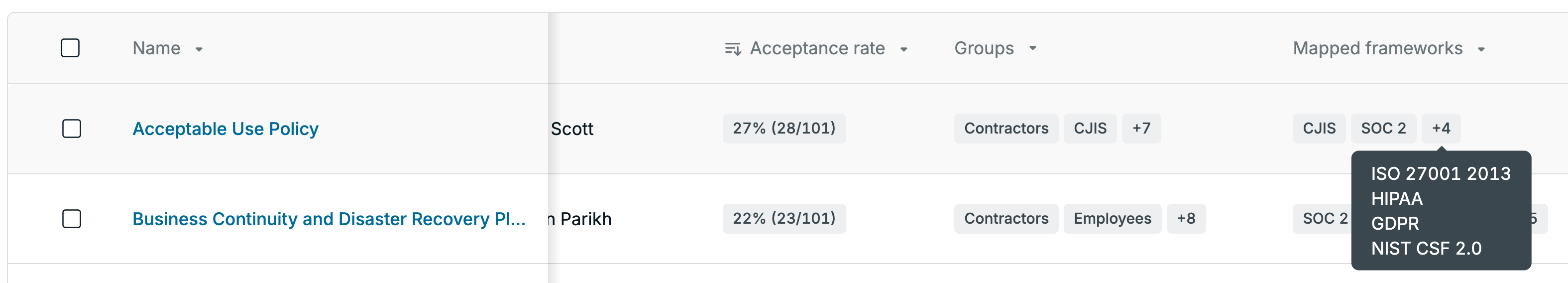Click the Mapped frameworks column header
1568x283 pixels.
[x=1377, y=48]
